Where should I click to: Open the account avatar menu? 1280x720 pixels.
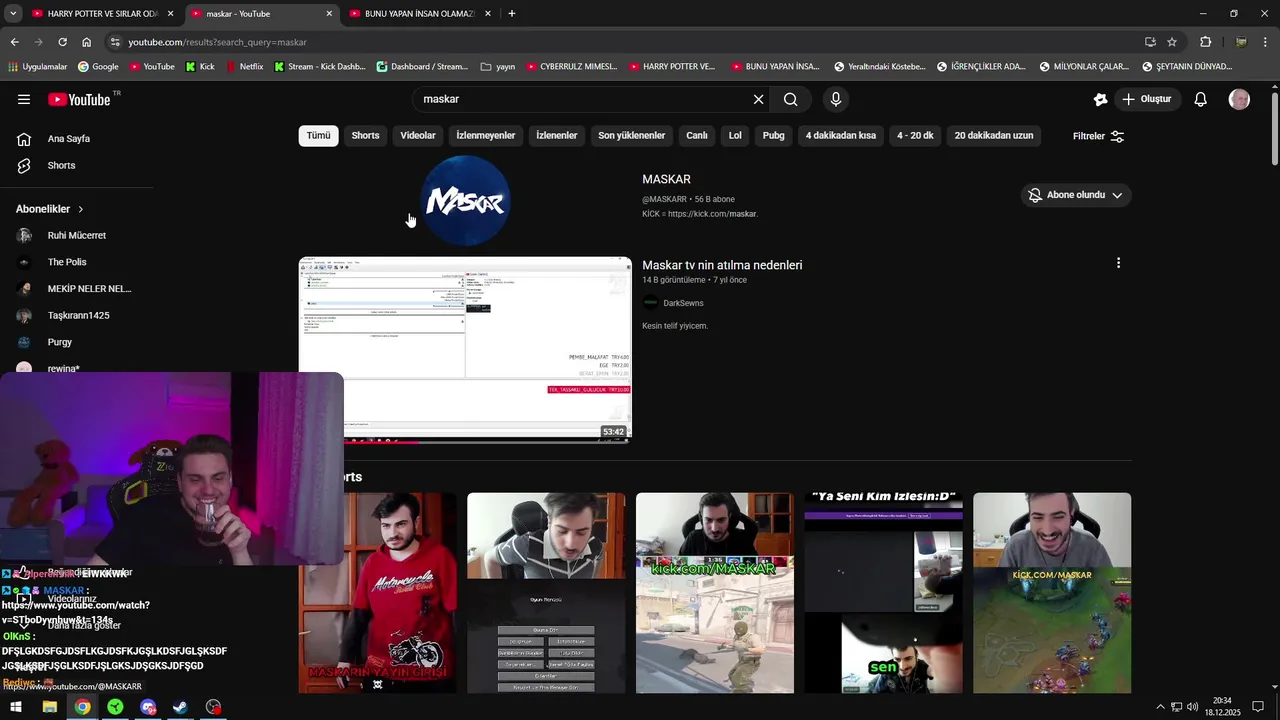pyautogui.click(x=1239, y=99)
